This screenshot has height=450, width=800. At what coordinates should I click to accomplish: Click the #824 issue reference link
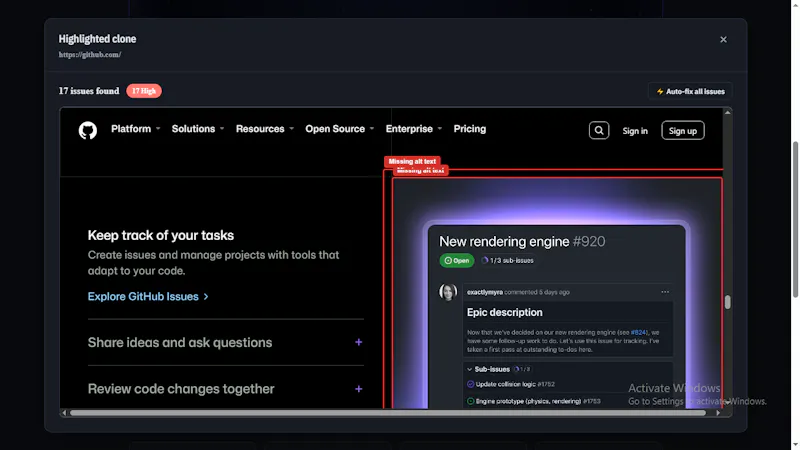[638, 333]
